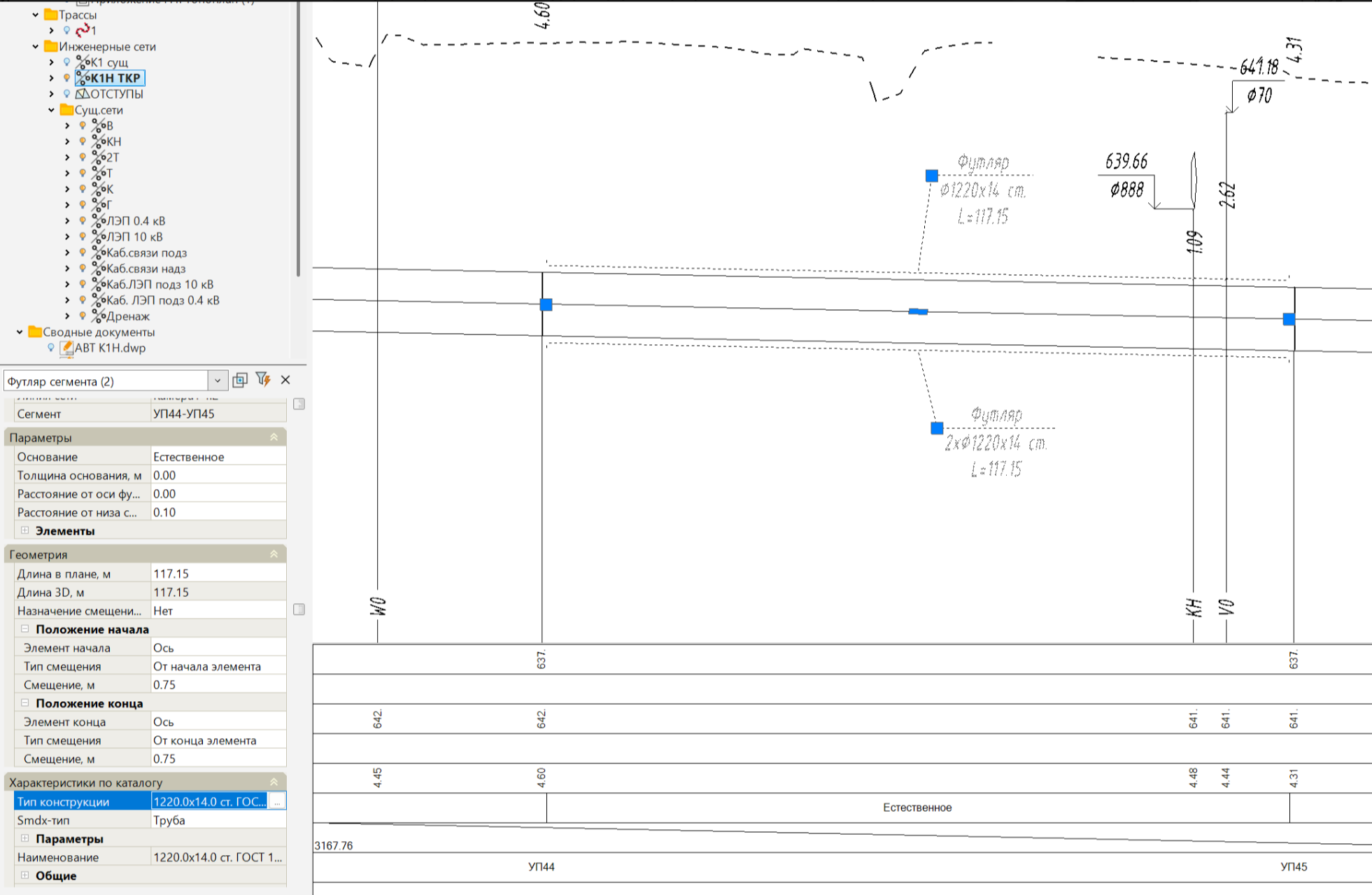Toggle visibility bulb of К1 сущ network
The image size is (1372, 895).
67,62
